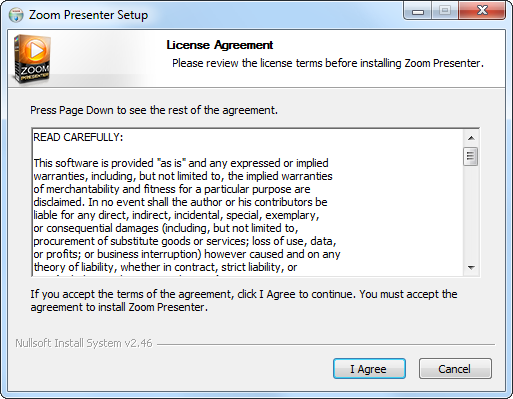Click the License Agreement heading
The image size is (513, 399).
pyautogui.click(x=220, y=45)
